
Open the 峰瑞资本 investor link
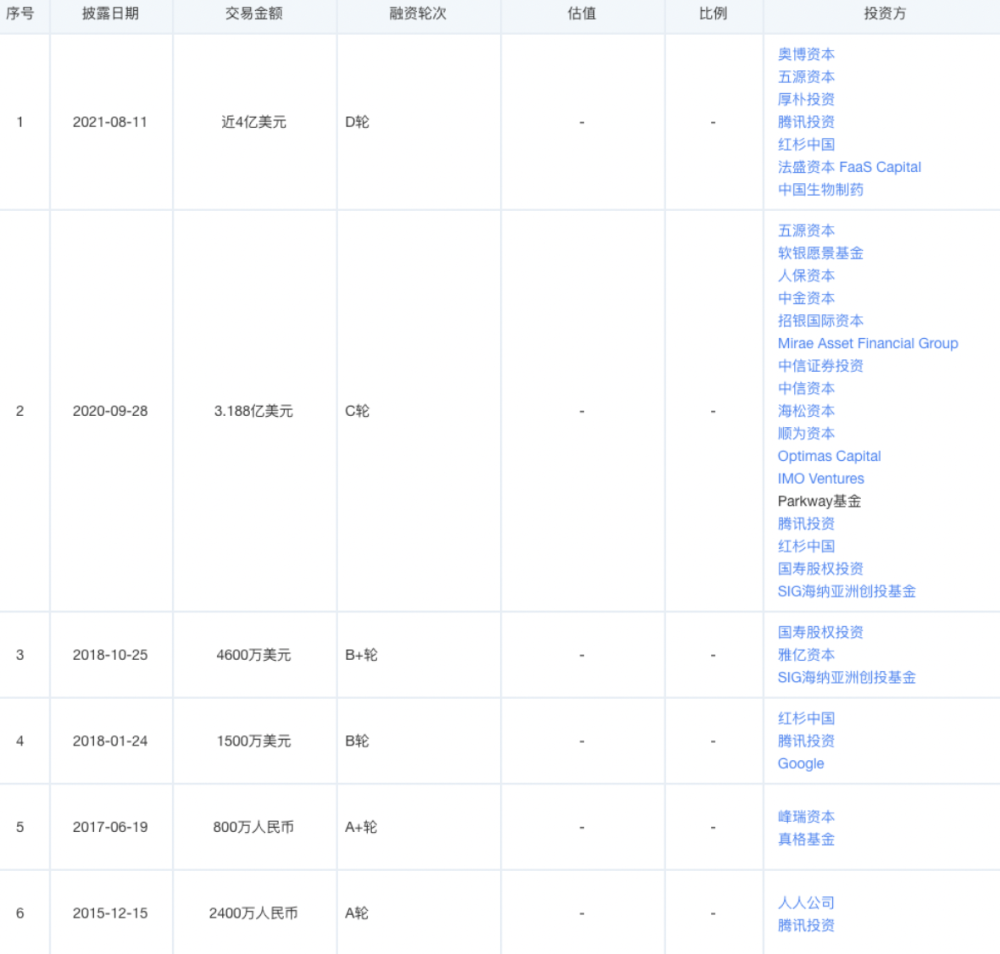(806, 817)
